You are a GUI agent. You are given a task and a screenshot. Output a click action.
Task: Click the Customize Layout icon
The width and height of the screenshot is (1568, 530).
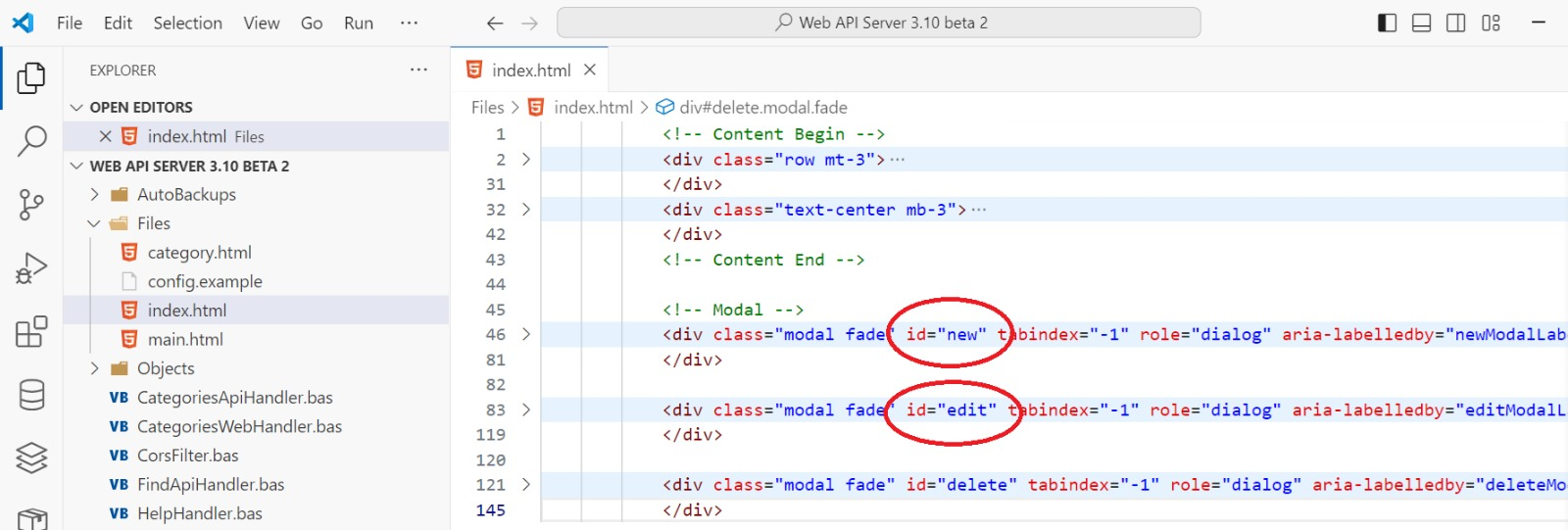pyautogui.click(x=1491, y=23)
